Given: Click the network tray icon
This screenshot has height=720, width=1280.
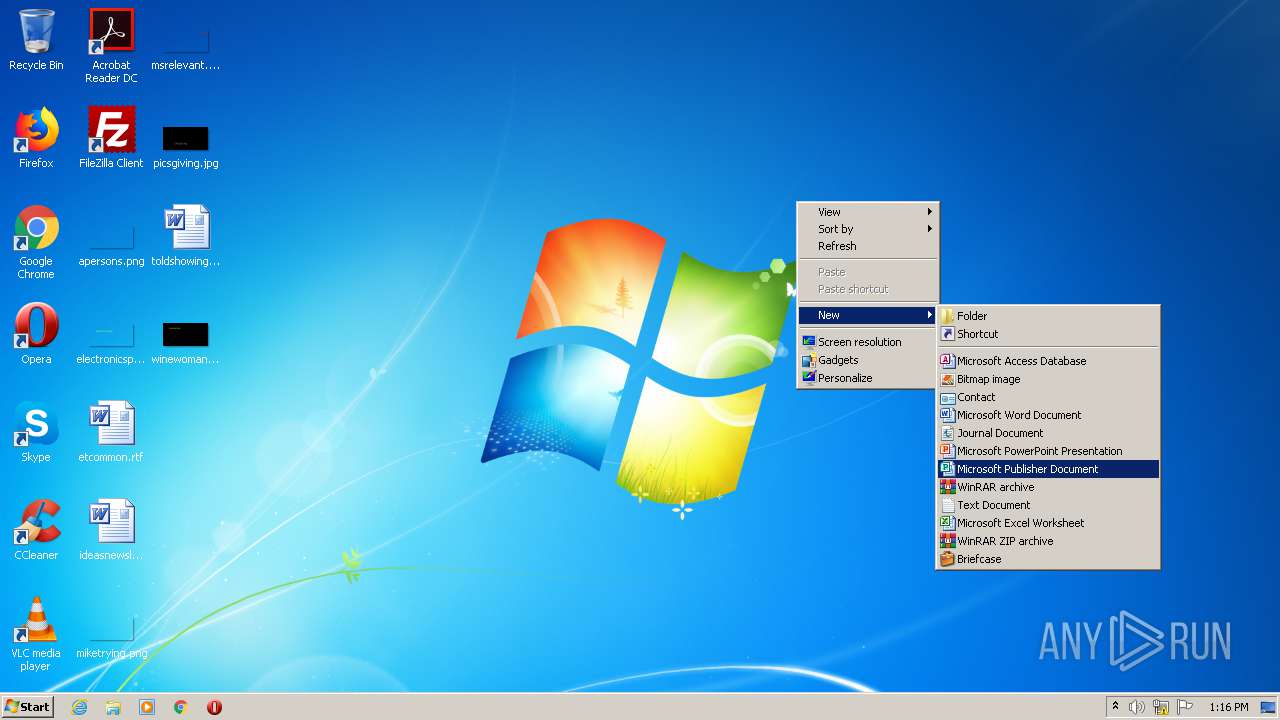Looking at the screenshot, I should point(1161,707).
